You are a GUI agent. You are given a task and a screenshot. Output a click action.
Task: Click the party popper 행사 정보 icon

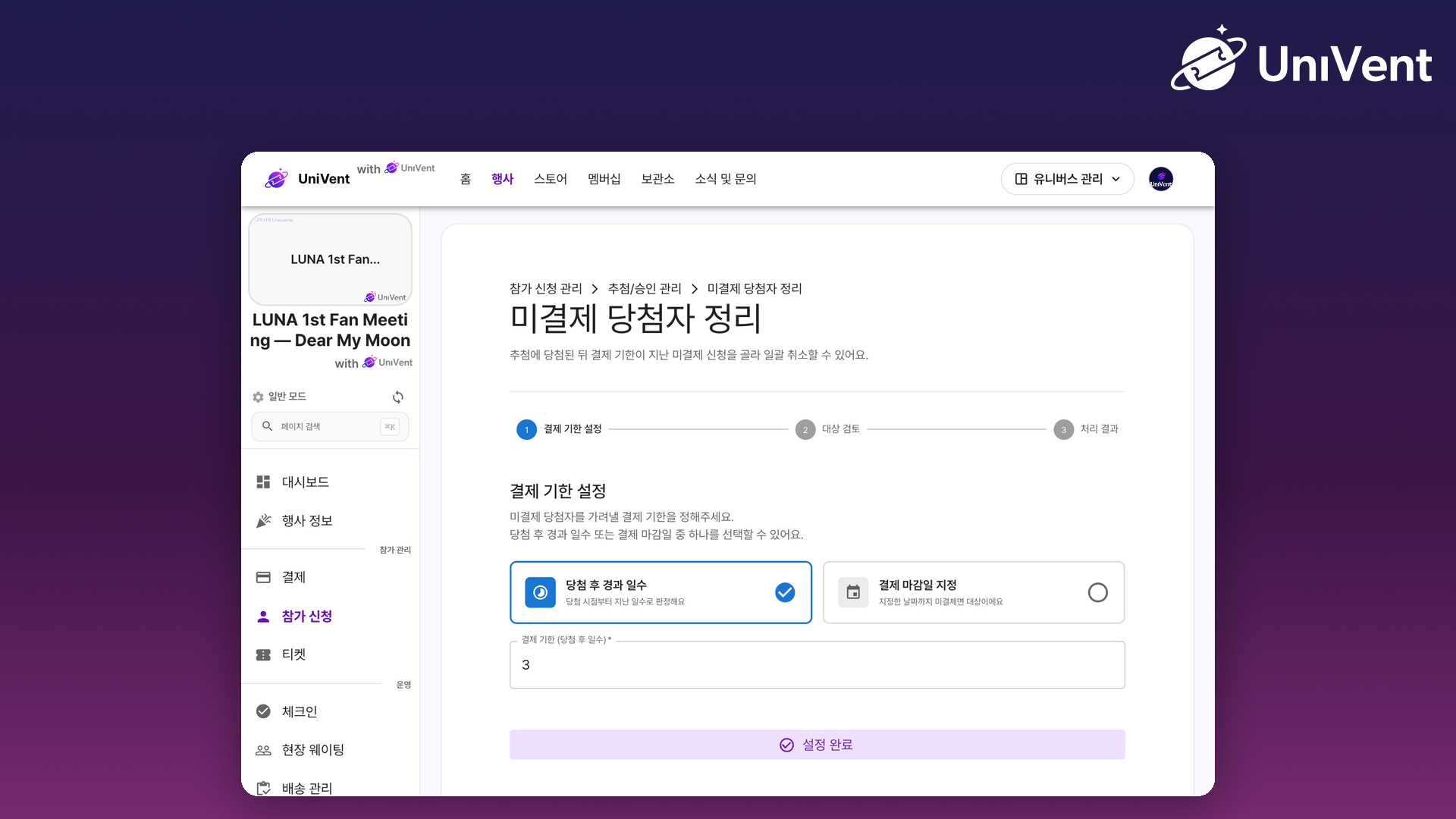point(263,521)
